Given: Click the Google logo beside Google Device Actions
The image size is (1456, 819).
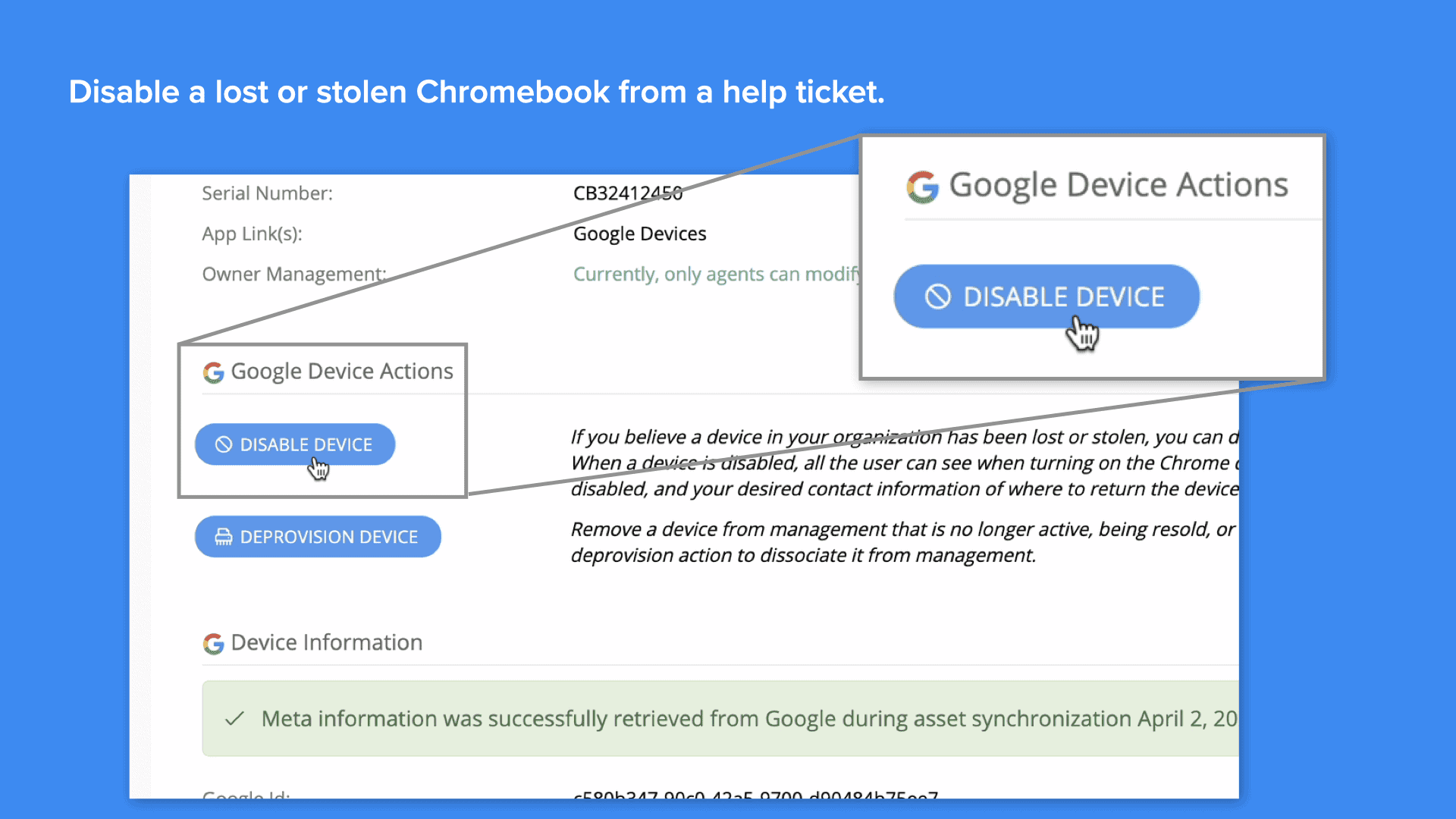Looking at the screenshot, I should (x=213, y=372).
